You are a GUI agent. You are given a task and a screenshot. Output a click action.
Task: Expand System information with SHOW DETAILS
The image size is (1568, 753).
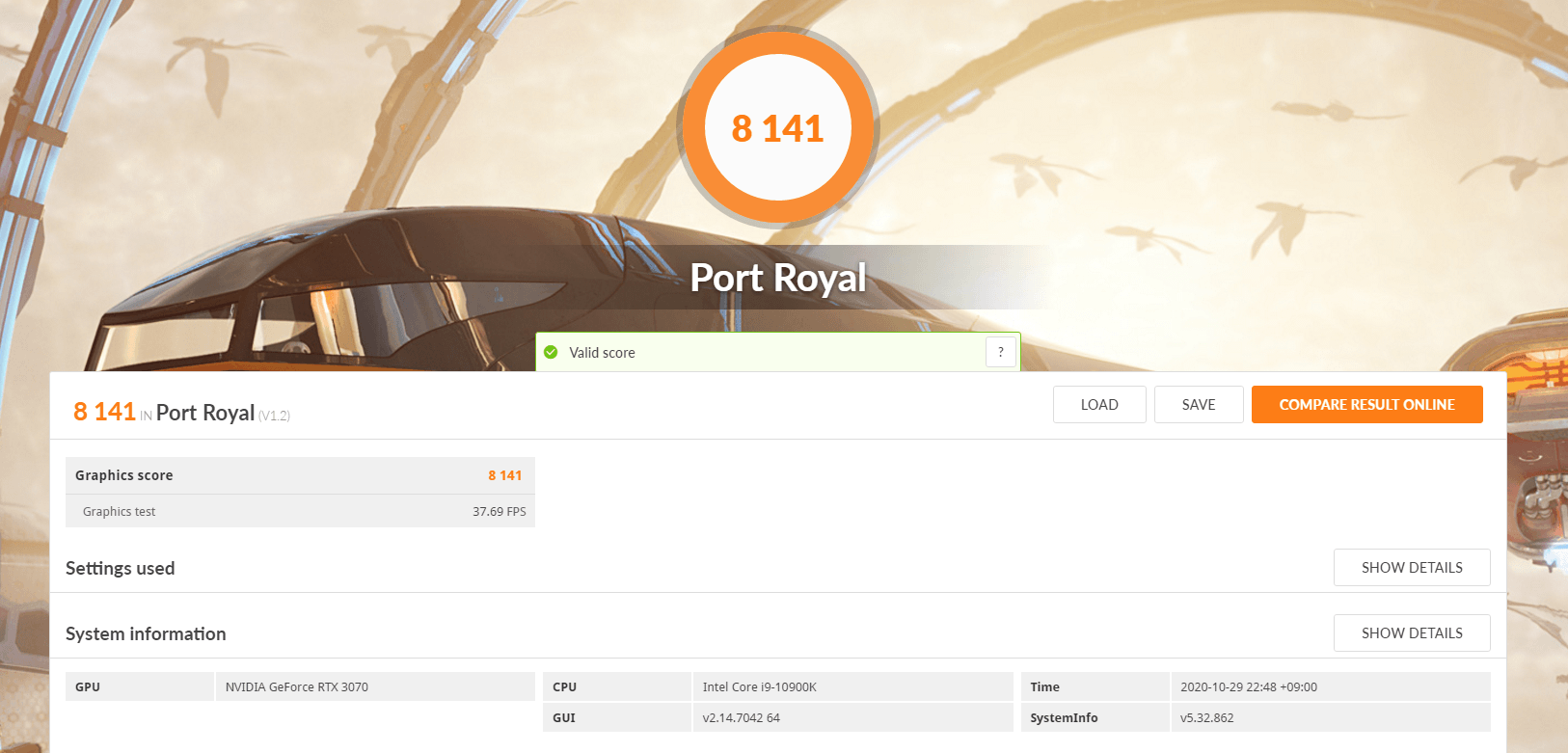point(1411,633)
